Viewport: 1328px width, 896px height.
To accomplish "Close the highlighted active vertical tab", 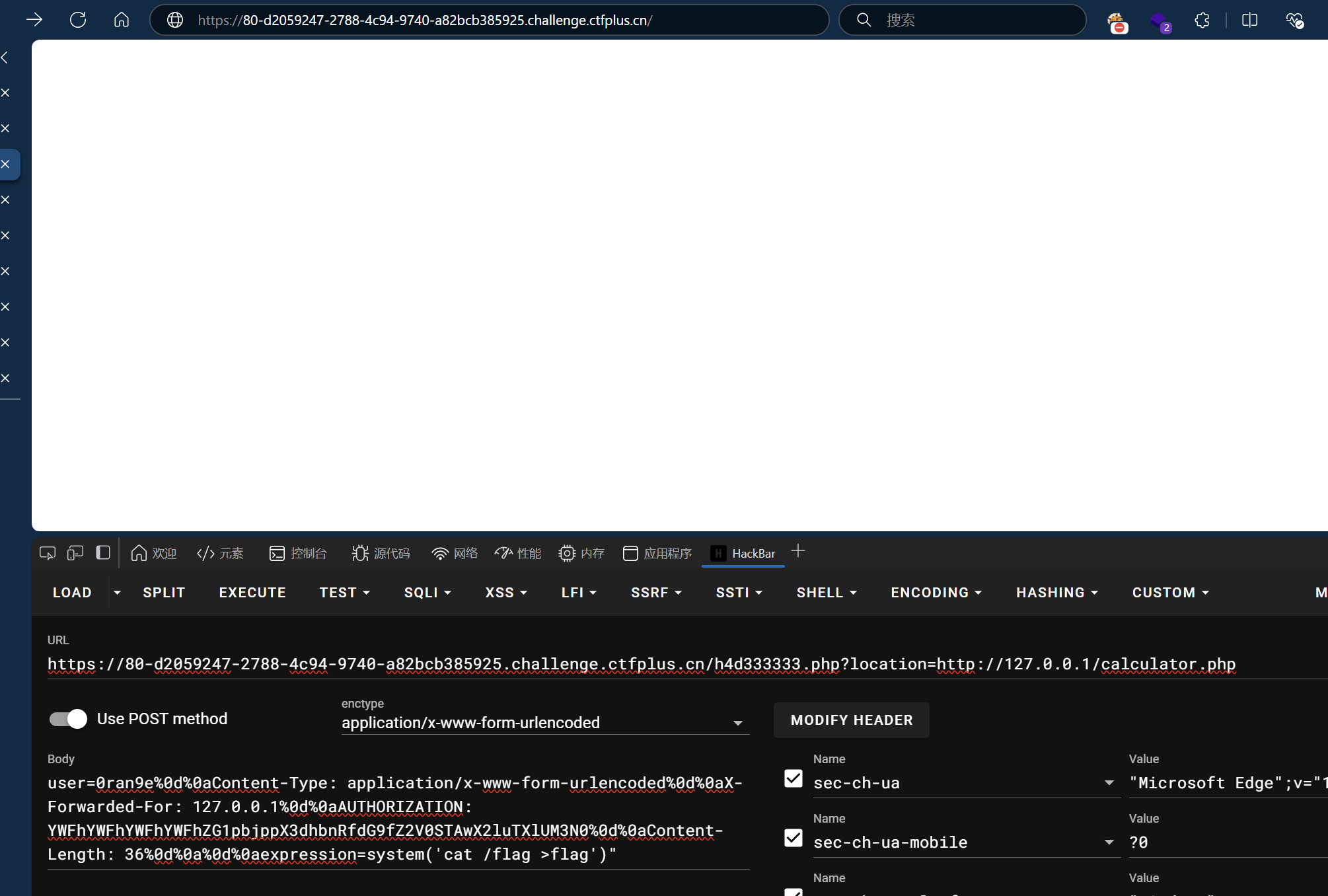I will (5, 164).
